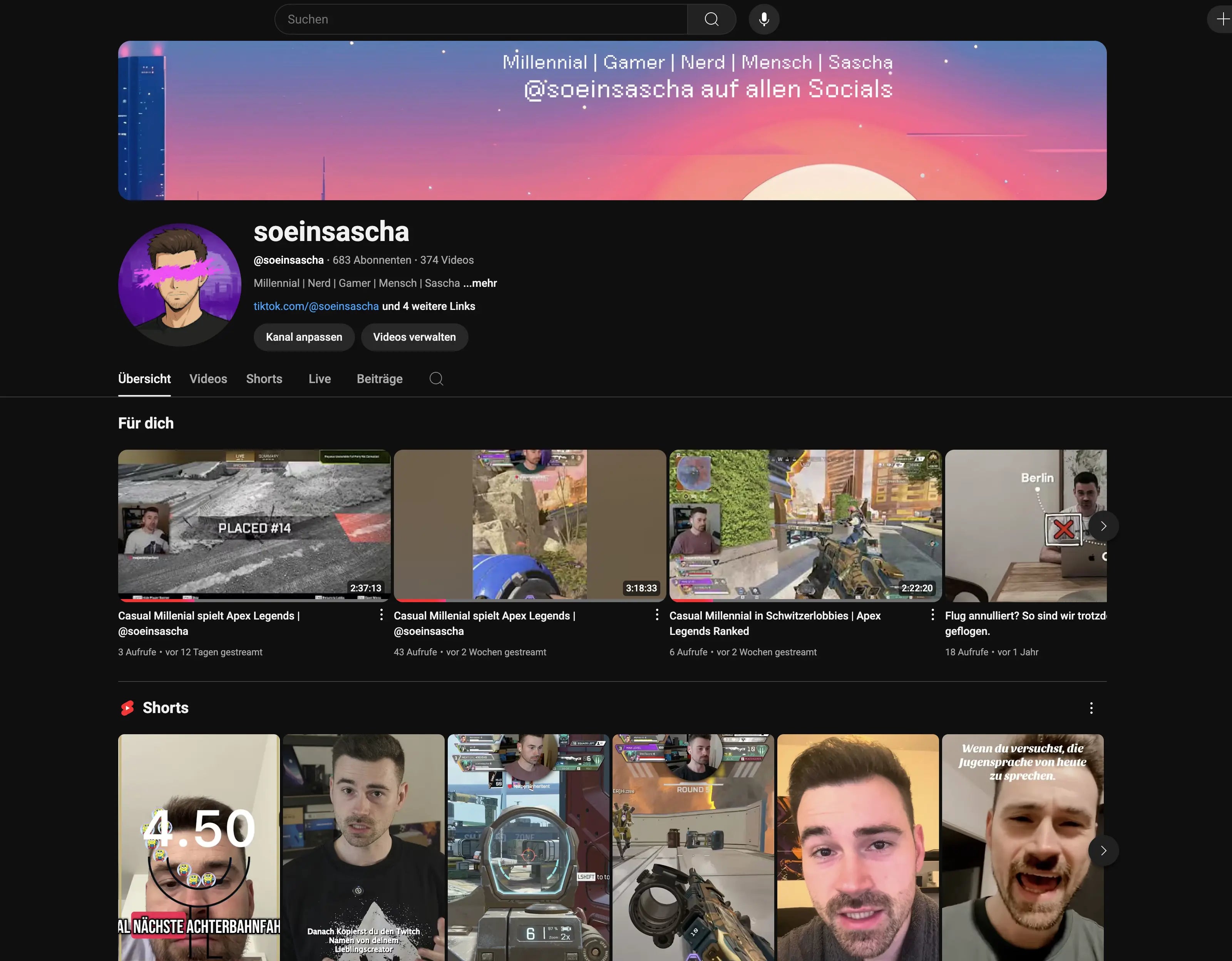This screenshot has height=961, width=1232.
Task: Activate voice search microphone
Action: [764, 19]
